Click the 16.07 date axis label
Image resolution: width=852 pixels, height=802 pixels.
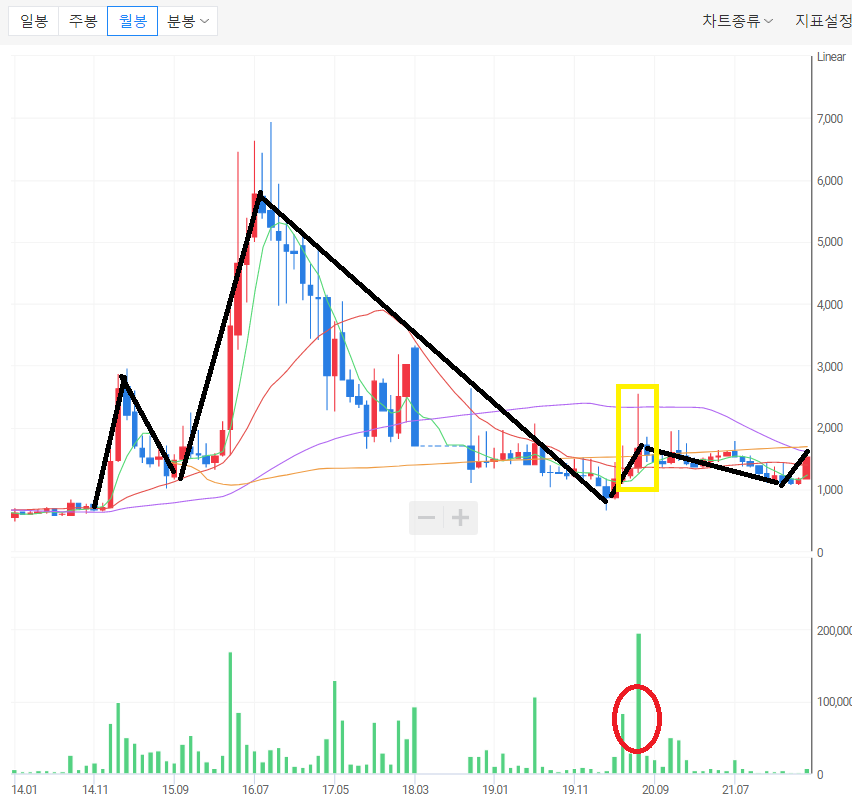tap(255, 790)
